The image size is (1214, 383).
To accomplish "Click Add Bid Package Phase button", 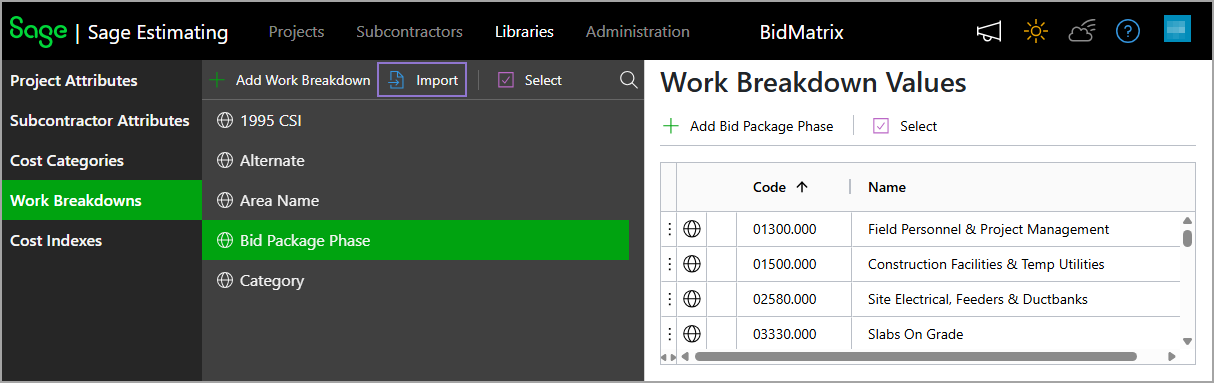I will (x=748, y=126).
